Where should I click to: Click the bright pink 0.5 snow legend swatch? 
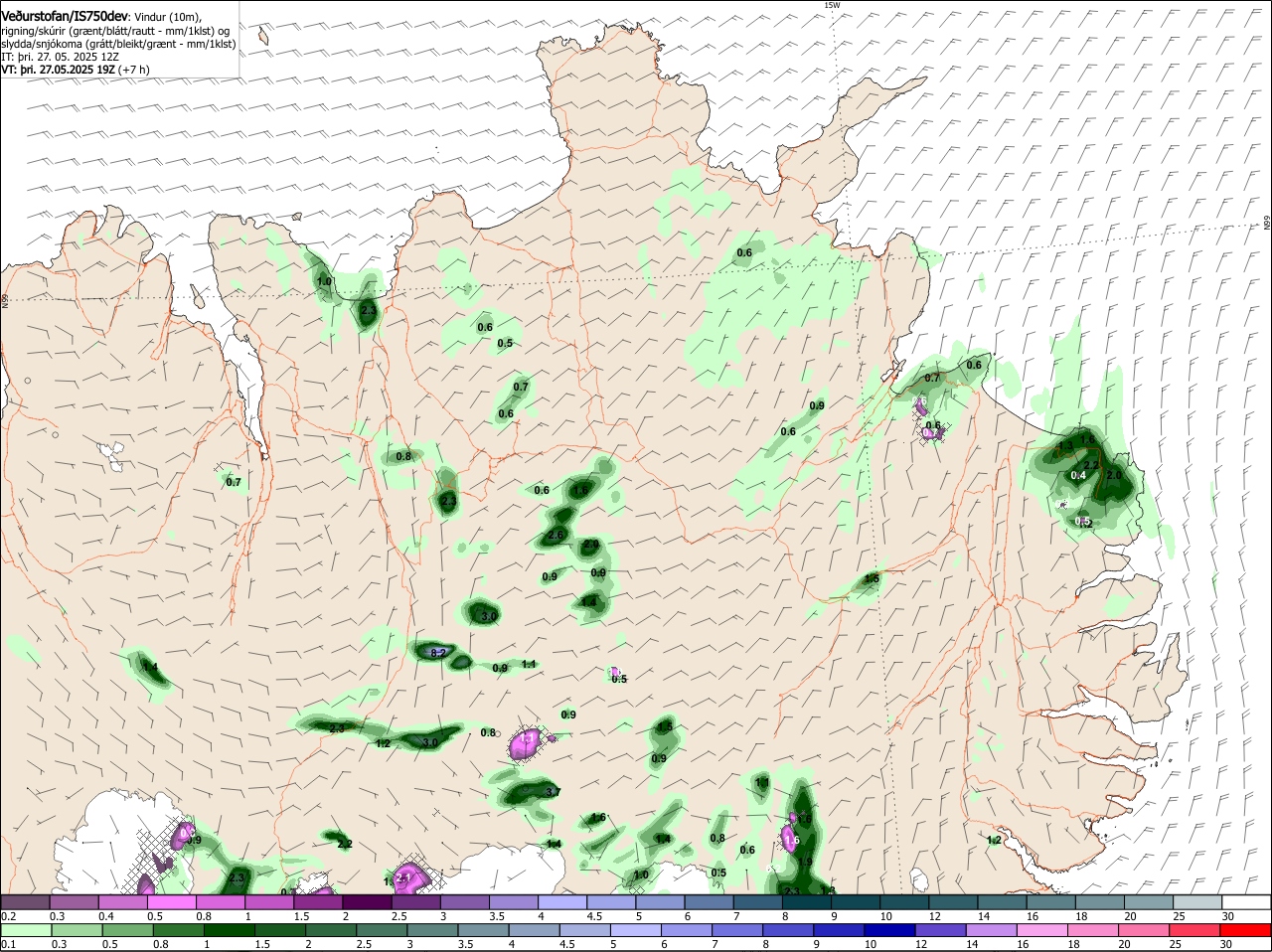[x=172, y=901]
